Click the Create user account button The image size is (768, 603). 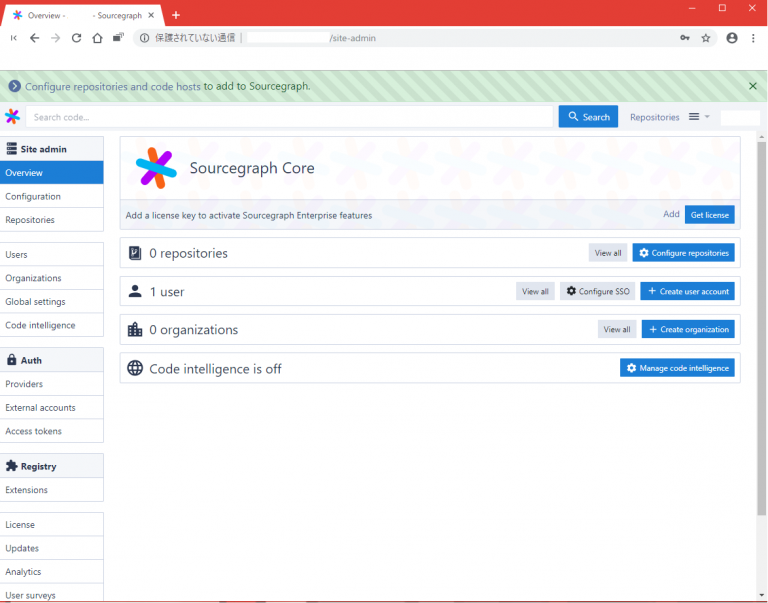point(687,291)
